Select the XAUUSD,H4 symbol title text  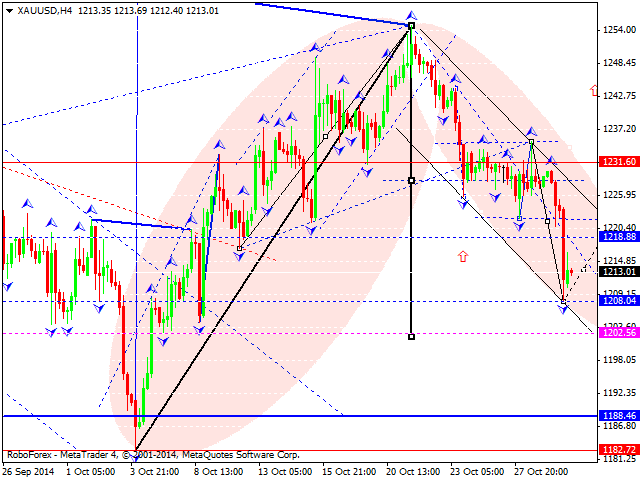pyautogui.click(x=45, y=11)
